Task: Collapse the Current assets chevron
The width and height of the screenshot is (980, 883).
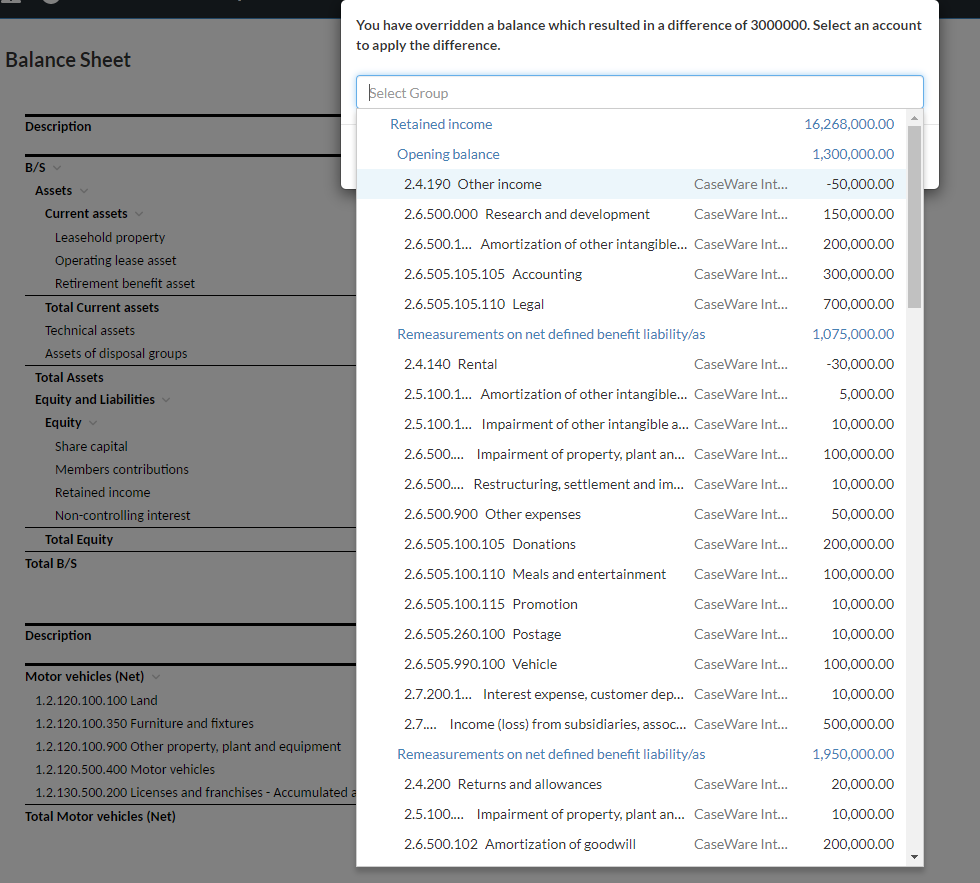Action: (x=140, y=213)
